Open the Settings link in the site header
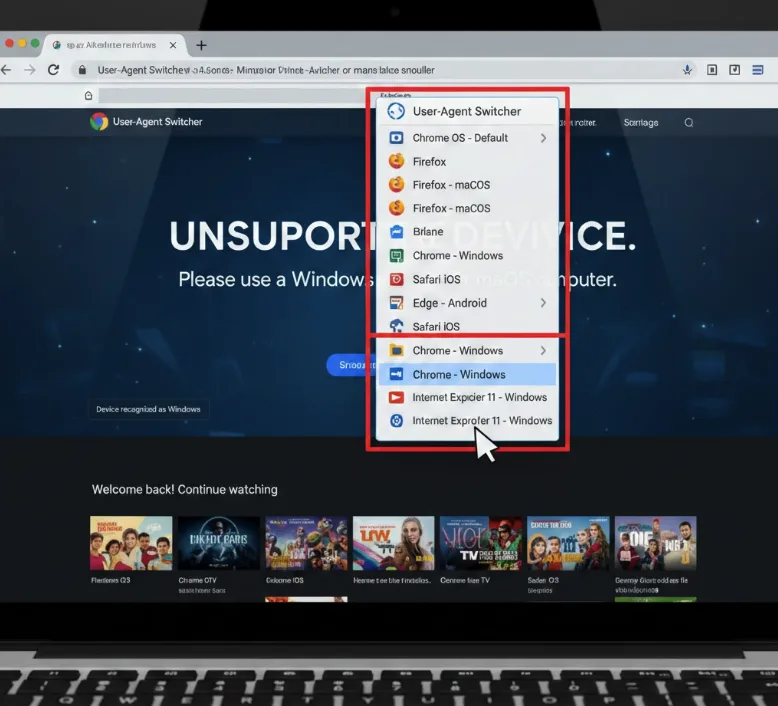This screenshot has width=778, height=706. (x=641, y=123)
